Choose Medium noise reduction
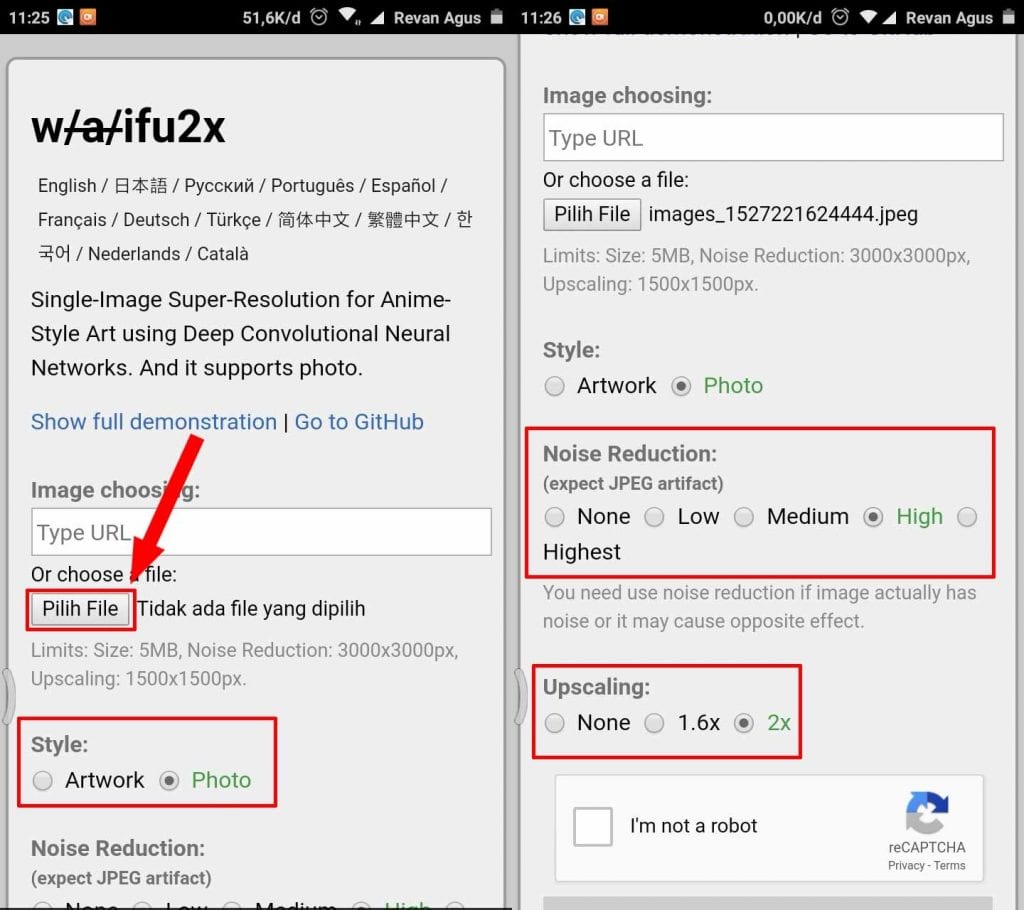Image resolution: width=1024 pixels, height=910 pixels. [x=744, y=517]
